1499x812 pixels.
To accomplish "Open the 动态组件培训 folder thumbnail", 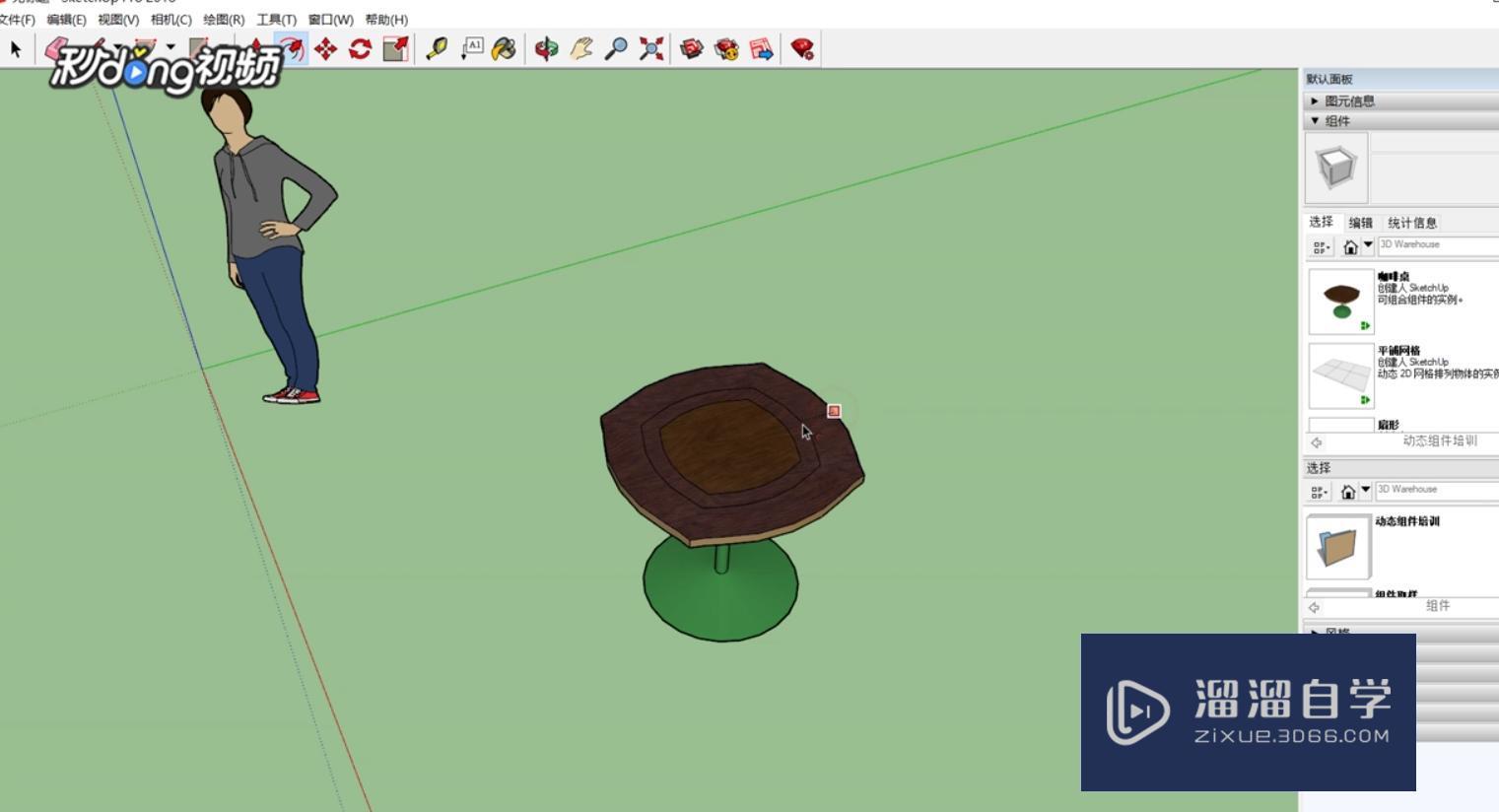I will 1338,547.
